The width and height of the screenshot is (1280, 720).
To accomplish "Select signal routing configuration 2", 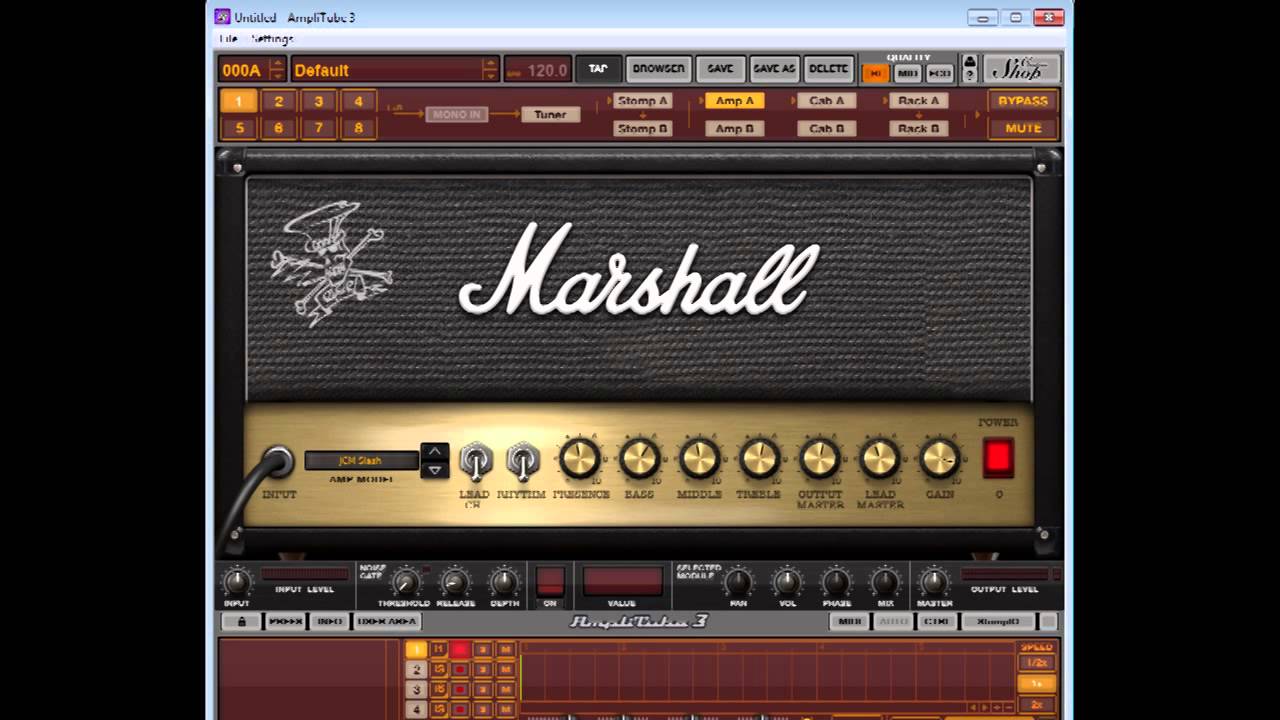I will pos(278,101).
